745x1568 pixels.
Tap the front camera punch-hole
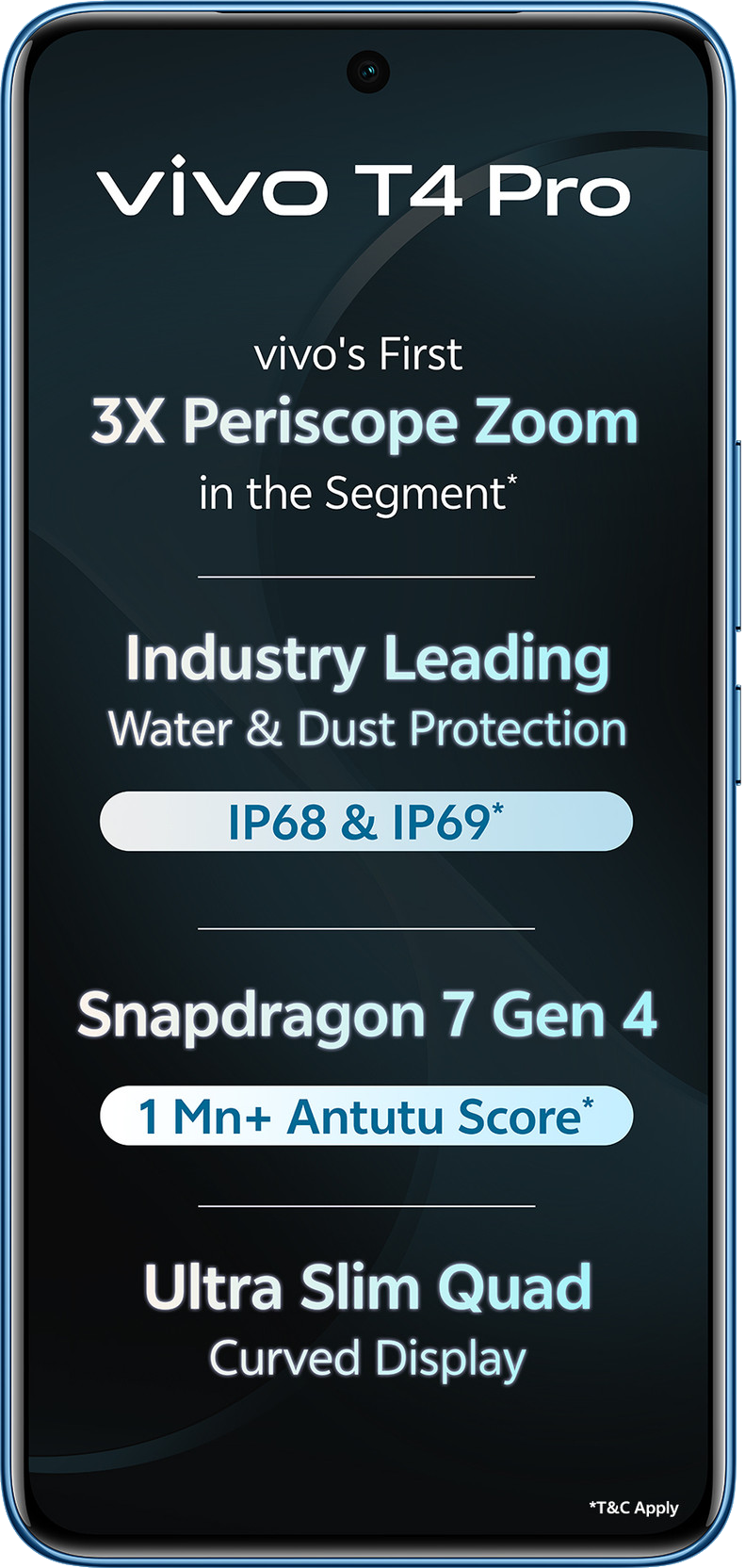click(x=368, y=72)
